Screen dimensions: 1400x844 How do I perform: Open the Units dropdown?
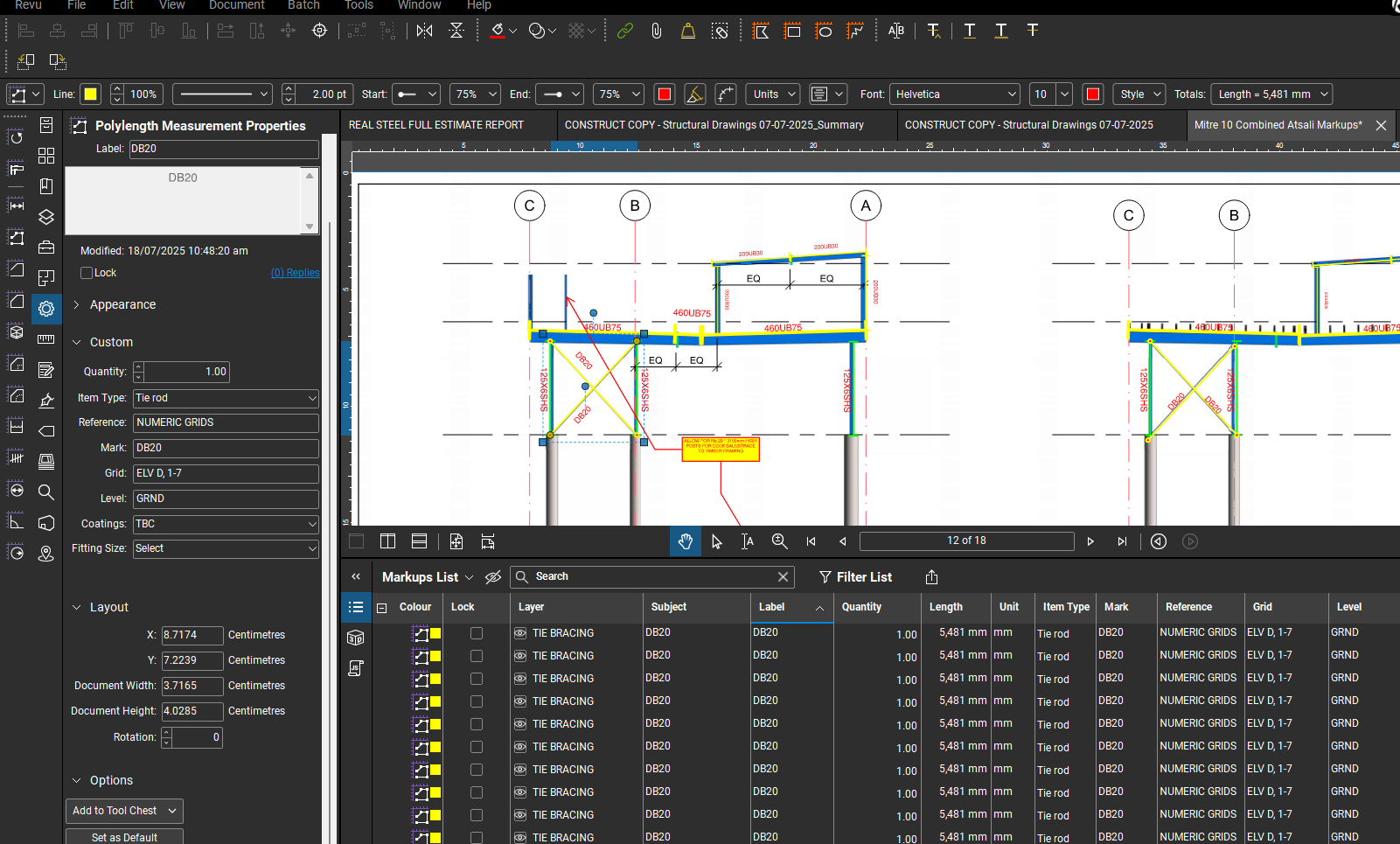[774, 94]
